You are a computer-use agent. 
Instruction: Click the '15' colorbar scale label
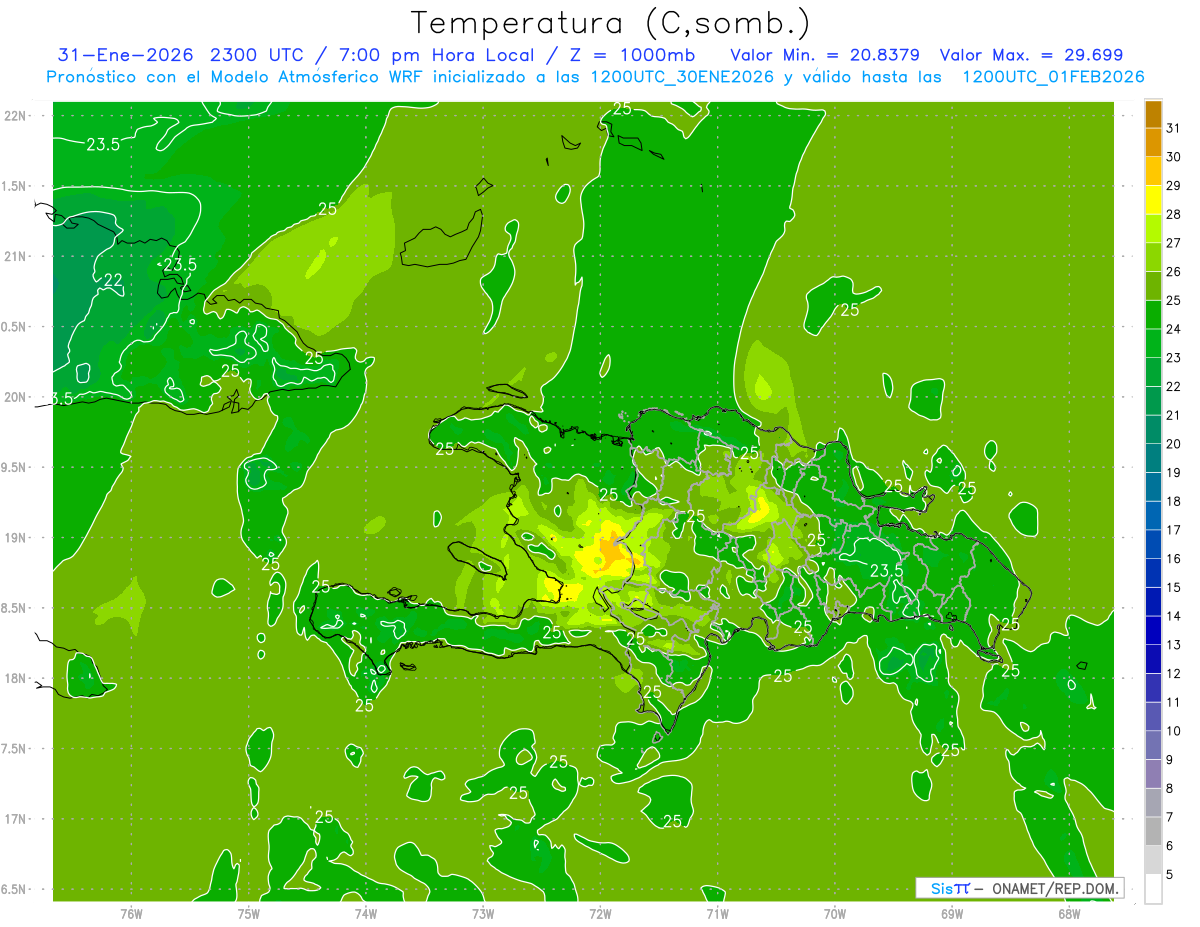pyautogui.click(x=1174, y=587)
